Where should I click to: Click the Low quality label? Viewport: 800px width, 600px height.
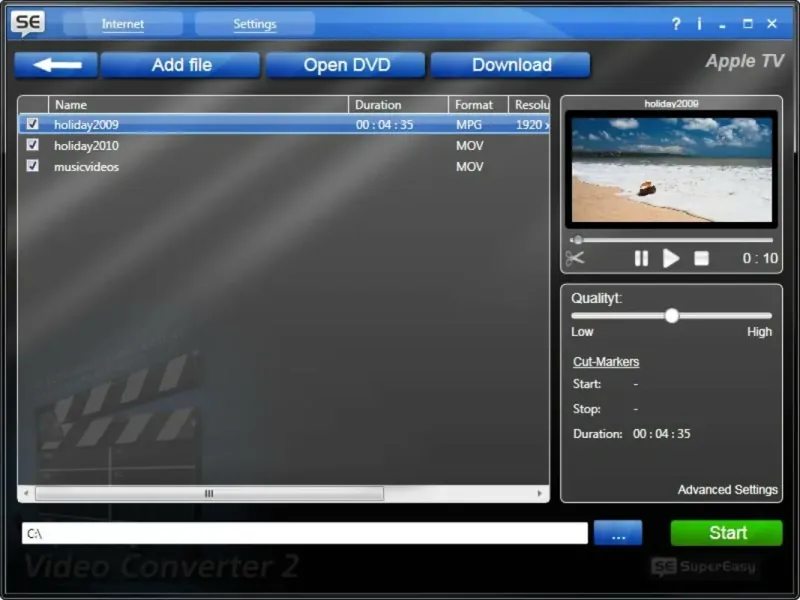[x=582, y=332]
